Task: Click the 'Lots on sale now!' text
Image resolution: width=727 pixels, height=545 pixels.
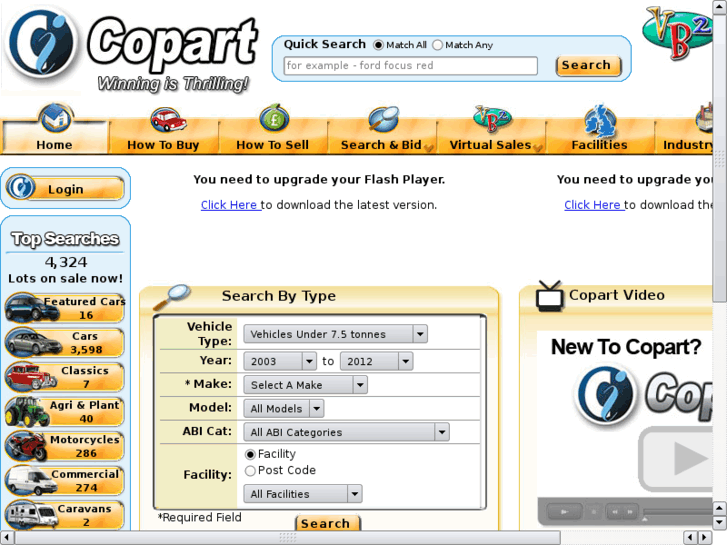Action: click(x=65, y=278)
